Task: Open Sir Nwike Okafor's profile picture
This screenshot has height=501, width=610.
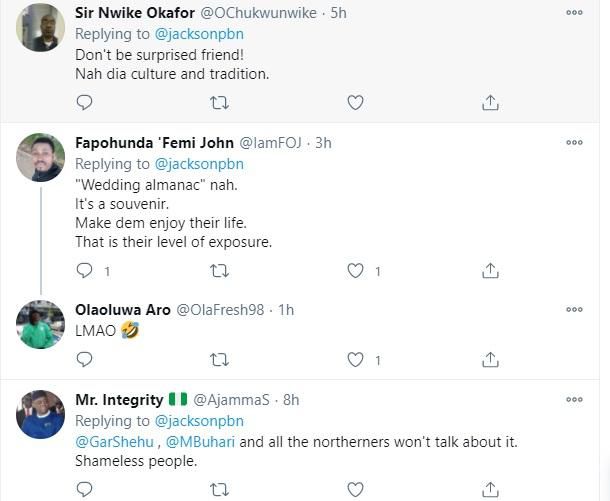Action: click(x=41, y=27)
